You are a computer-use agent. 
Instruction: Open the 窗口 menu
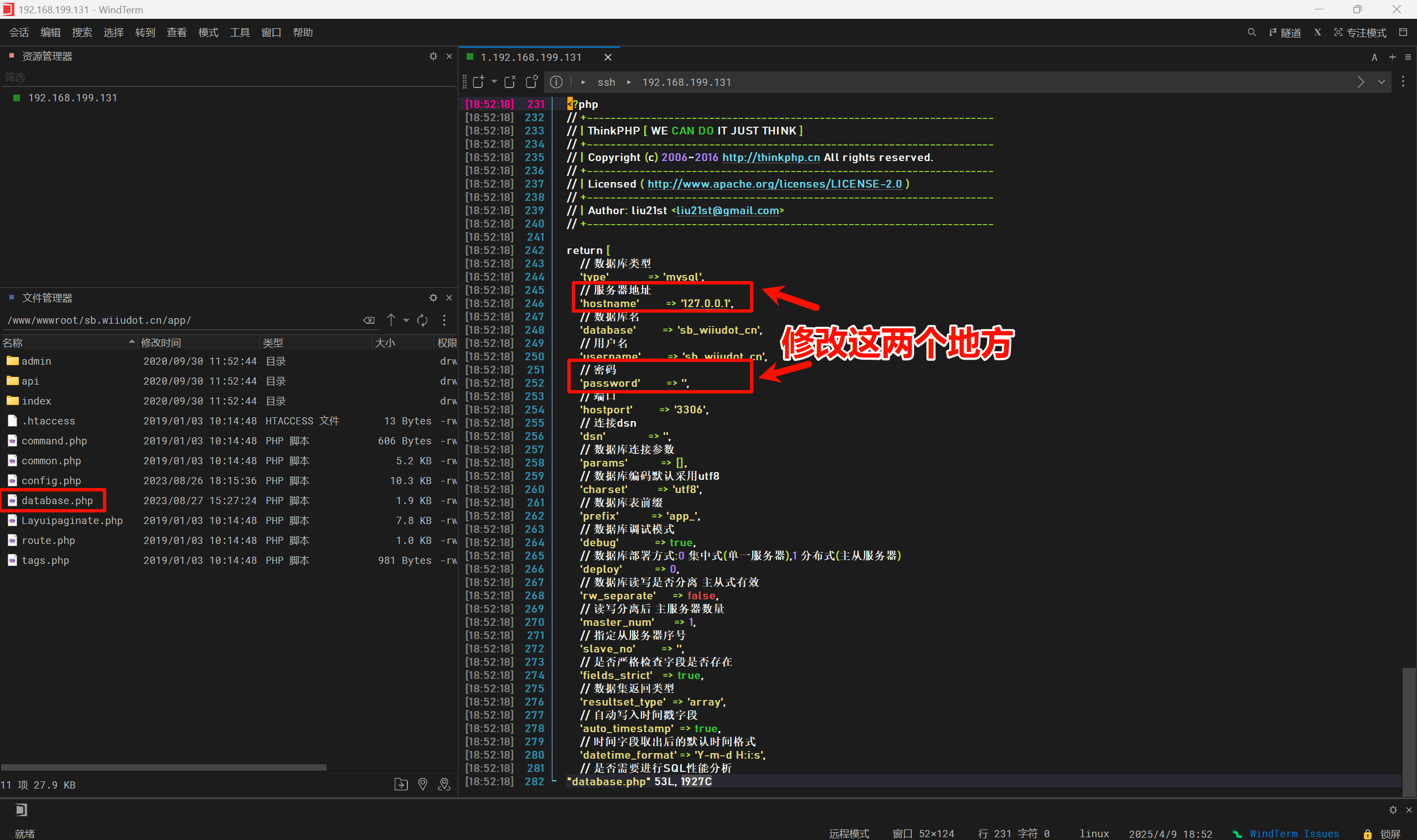[272, 32]
